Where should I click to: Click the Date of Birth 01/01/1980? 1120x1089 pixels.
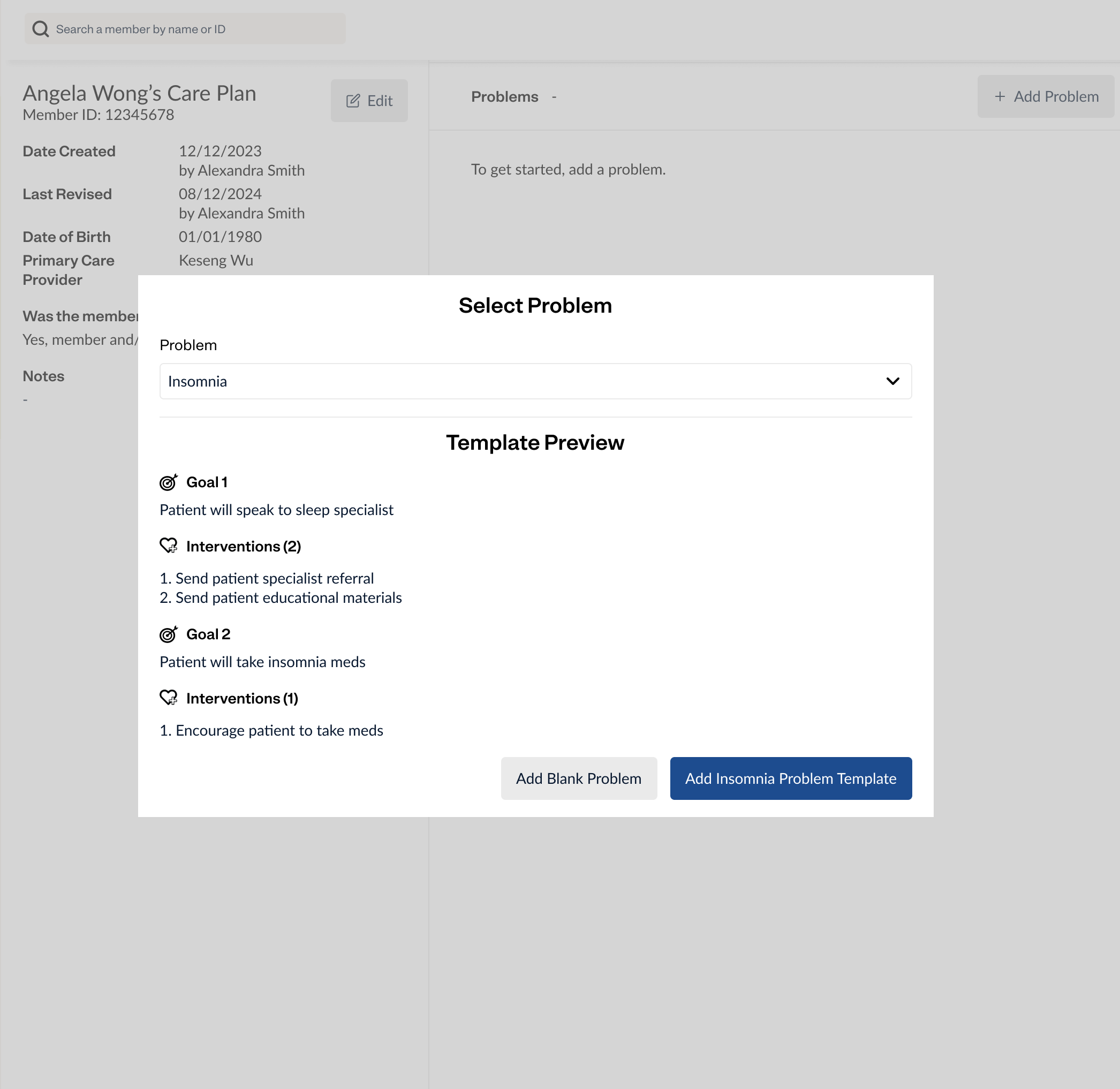[x=220, y=237]
